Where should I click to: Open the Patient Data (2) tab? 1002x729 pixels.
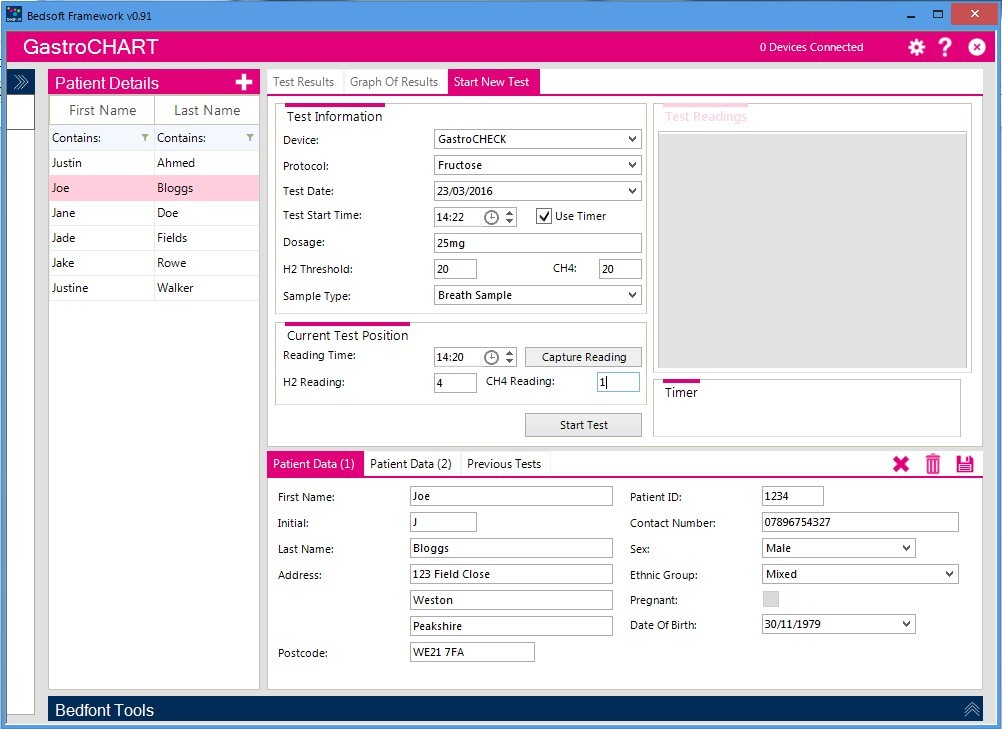pos(411,464)
